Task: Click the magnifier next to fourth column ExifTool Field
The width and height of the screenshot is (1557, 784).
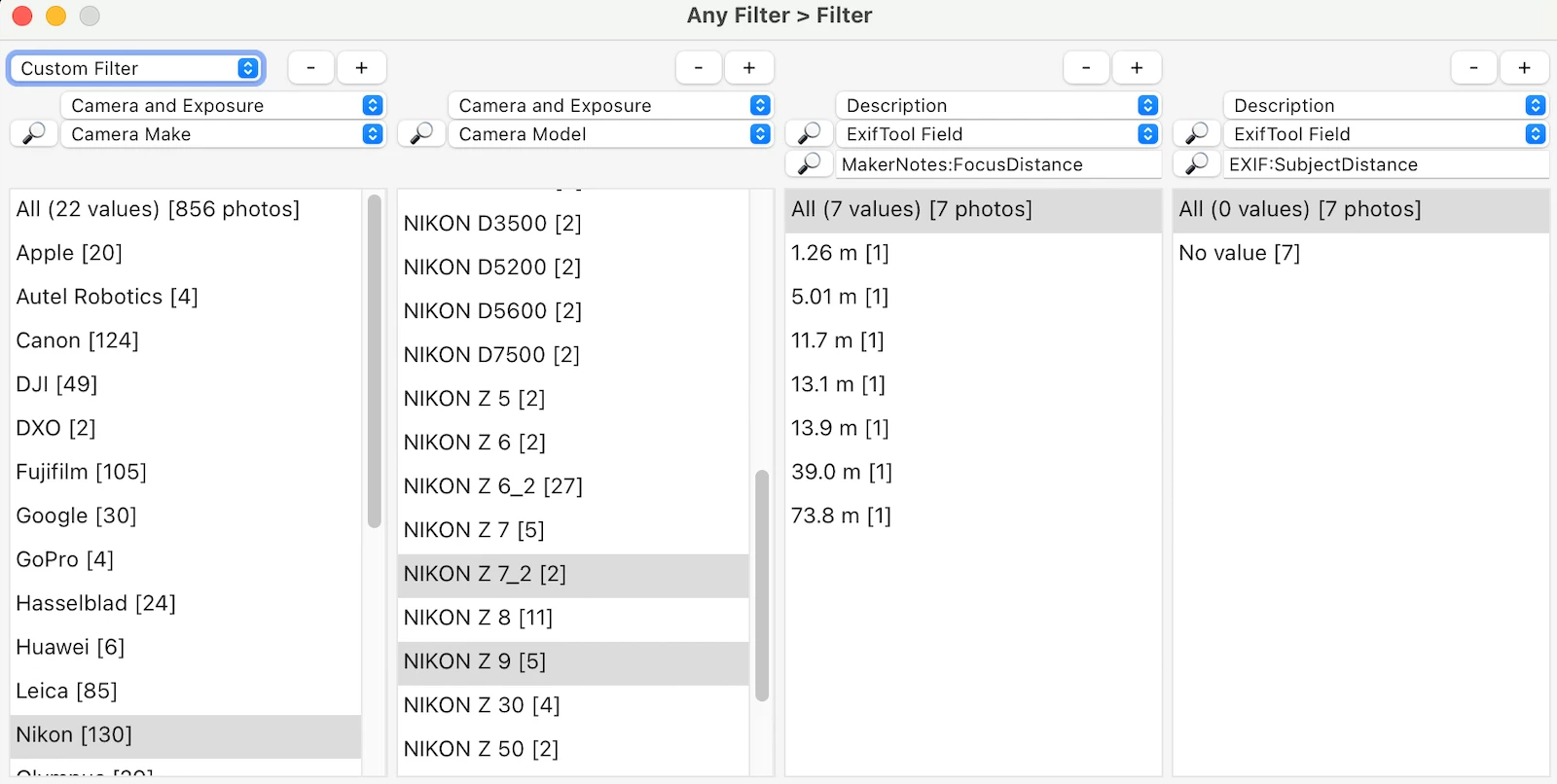Action: point(1196,133)
